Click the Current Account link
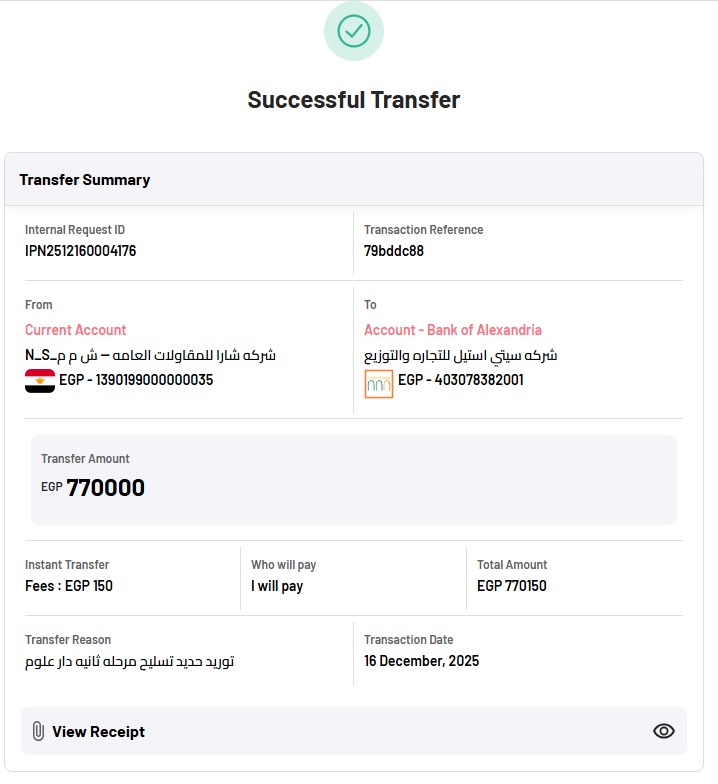This screenshot has height=784, width=718. 76,330
